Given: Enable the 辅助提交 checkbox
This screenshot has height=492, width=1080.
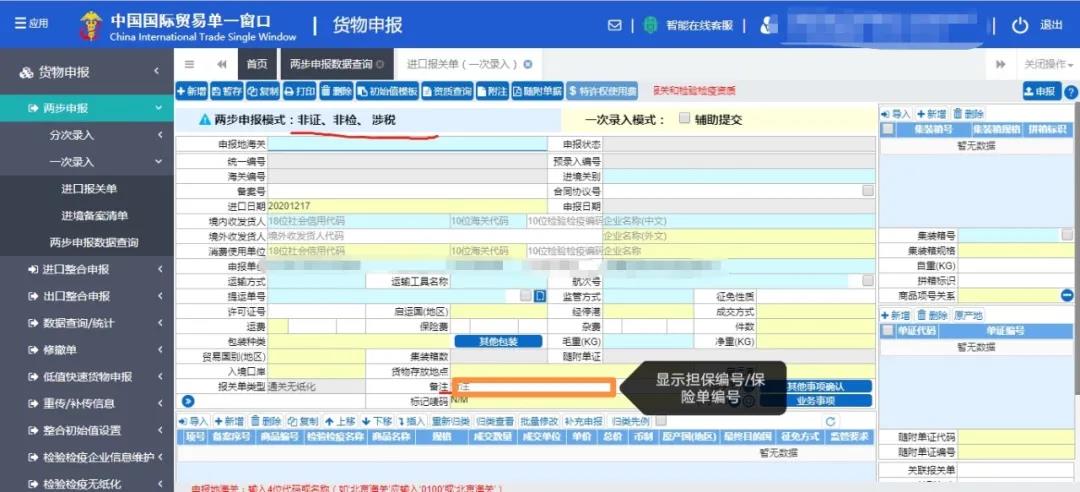Looking at the screenshot, I should (x=685, y=119).
